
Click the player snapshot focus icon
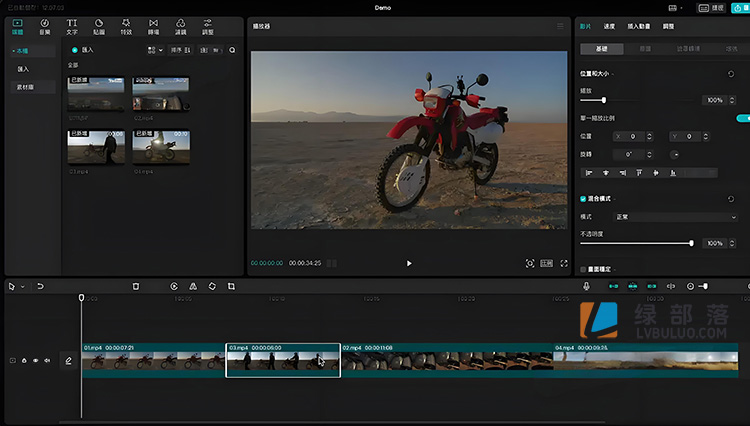pyautogui.click(x=529, y=263)
